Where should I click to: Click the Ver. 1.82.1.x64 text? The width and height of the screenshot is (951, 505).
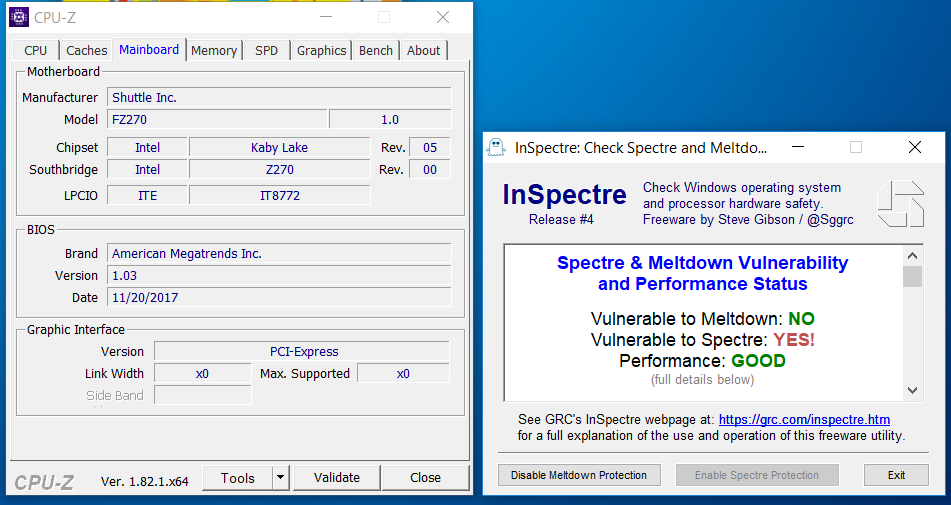point(145,481)
